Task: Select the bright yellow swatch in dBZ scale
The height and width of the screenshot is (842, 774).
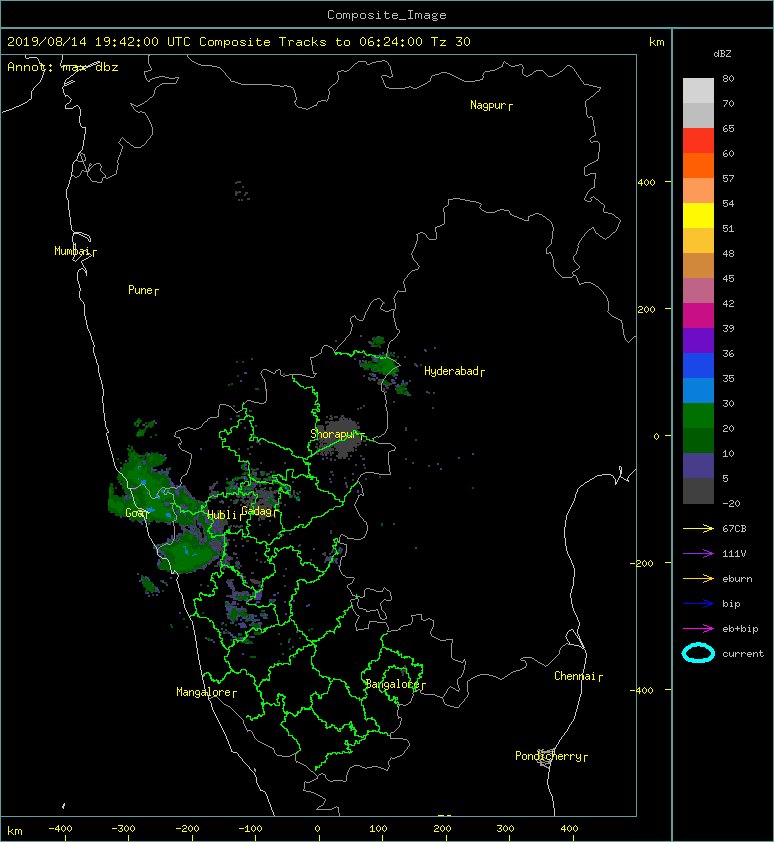Action: click(x=698, y=215)
